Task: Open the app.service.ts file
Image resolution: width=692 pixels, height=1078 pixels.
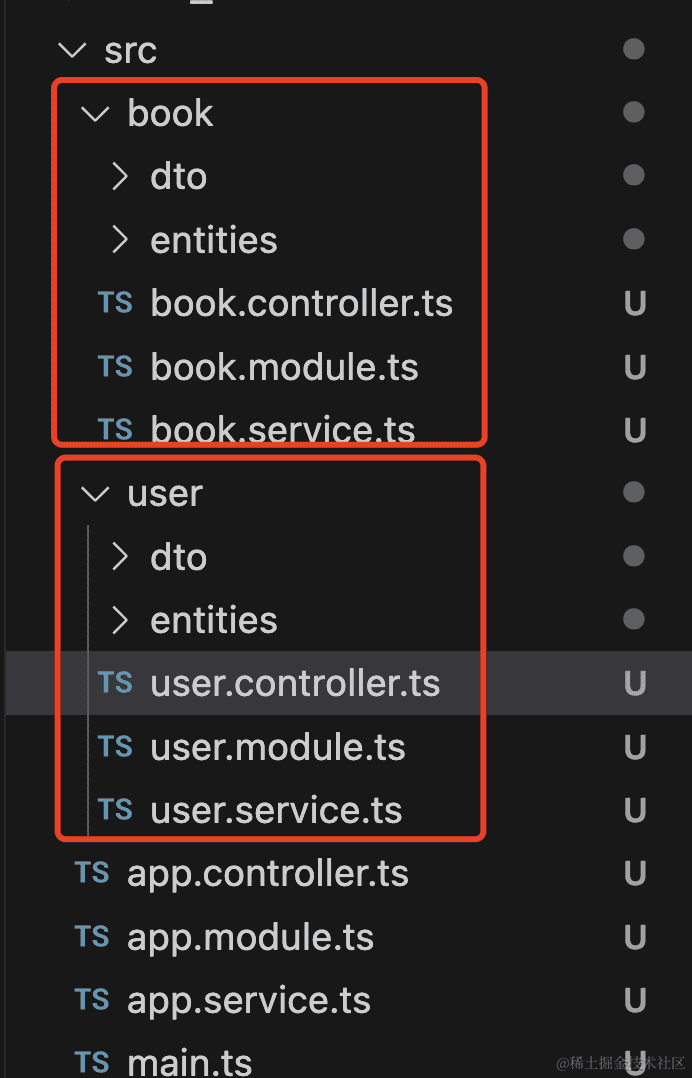Action: tap(249, 1000)
